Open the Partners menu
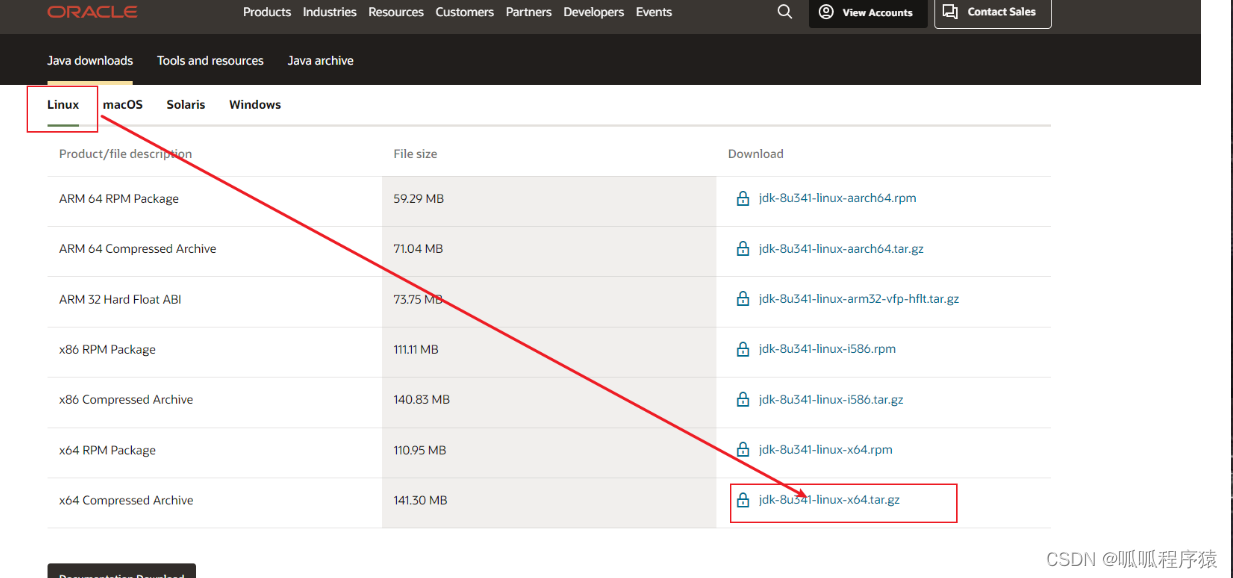The height and width of the screenshot is (578, 1233). click(529, 12)
